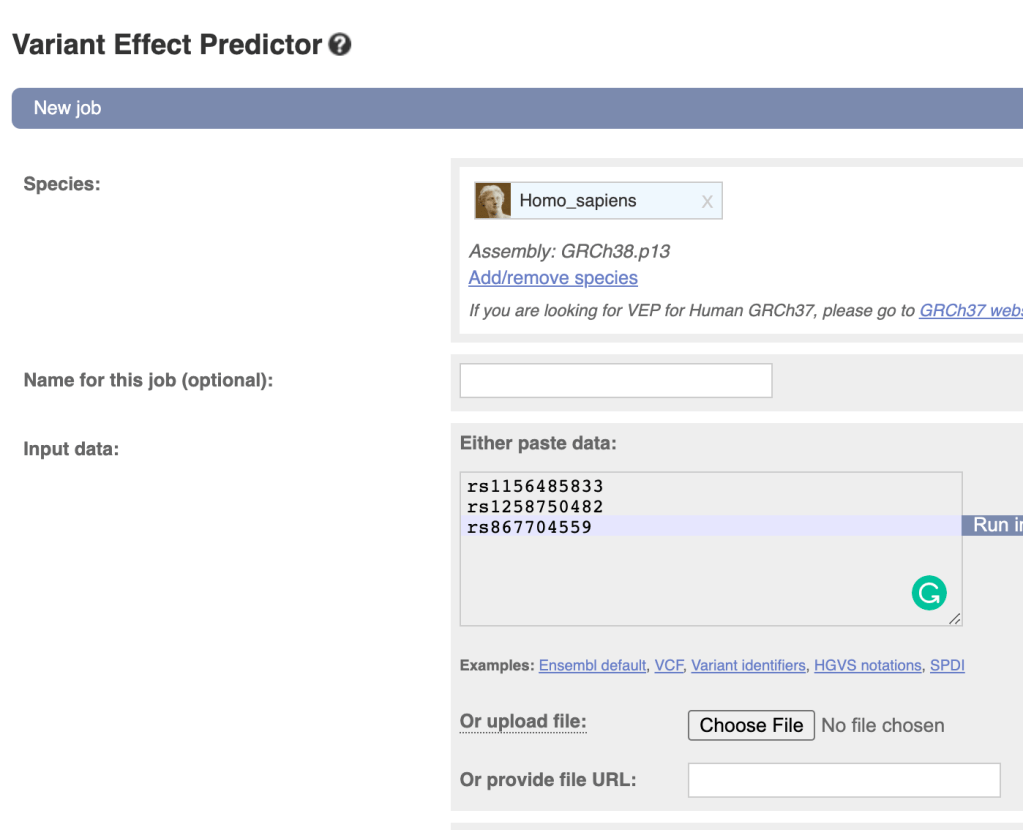Image resolution: width=1023 pixels, height=830 pixels.
Task: Go to the GRCh37 website link
Action: 970,310
